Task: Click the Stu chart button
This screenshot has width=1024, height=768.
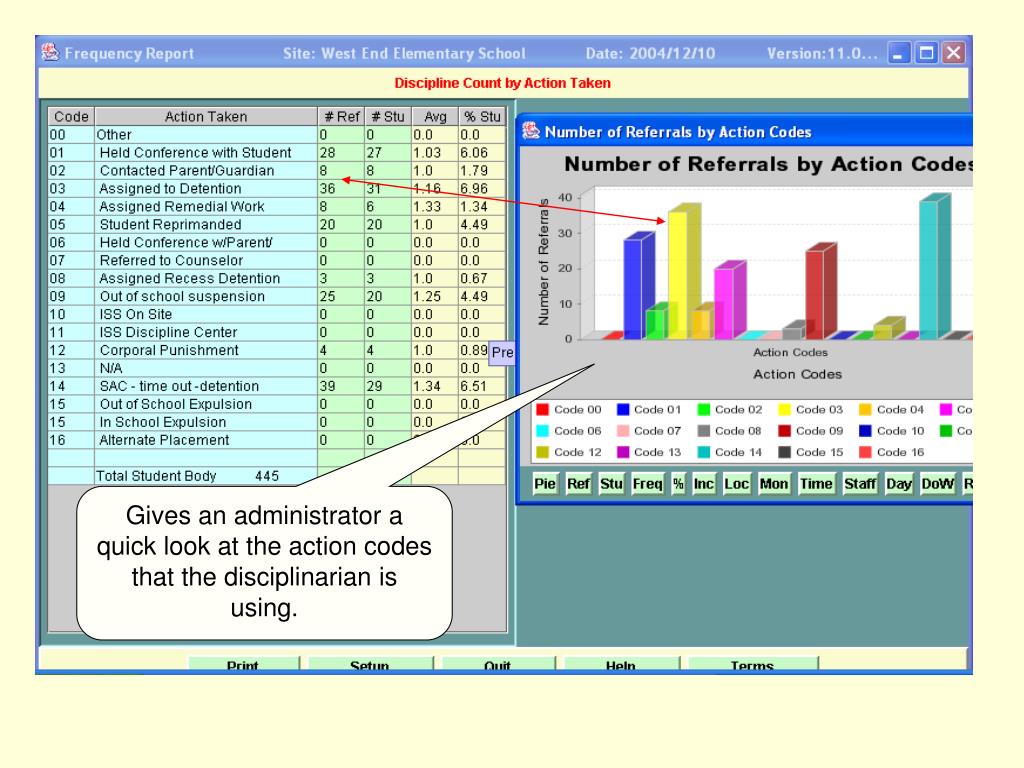Action: [611, 484]
